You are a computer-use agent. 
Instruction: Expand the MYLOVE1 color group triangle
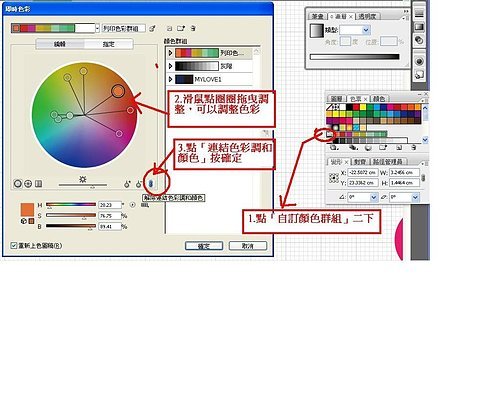click(x=170, y=79)
